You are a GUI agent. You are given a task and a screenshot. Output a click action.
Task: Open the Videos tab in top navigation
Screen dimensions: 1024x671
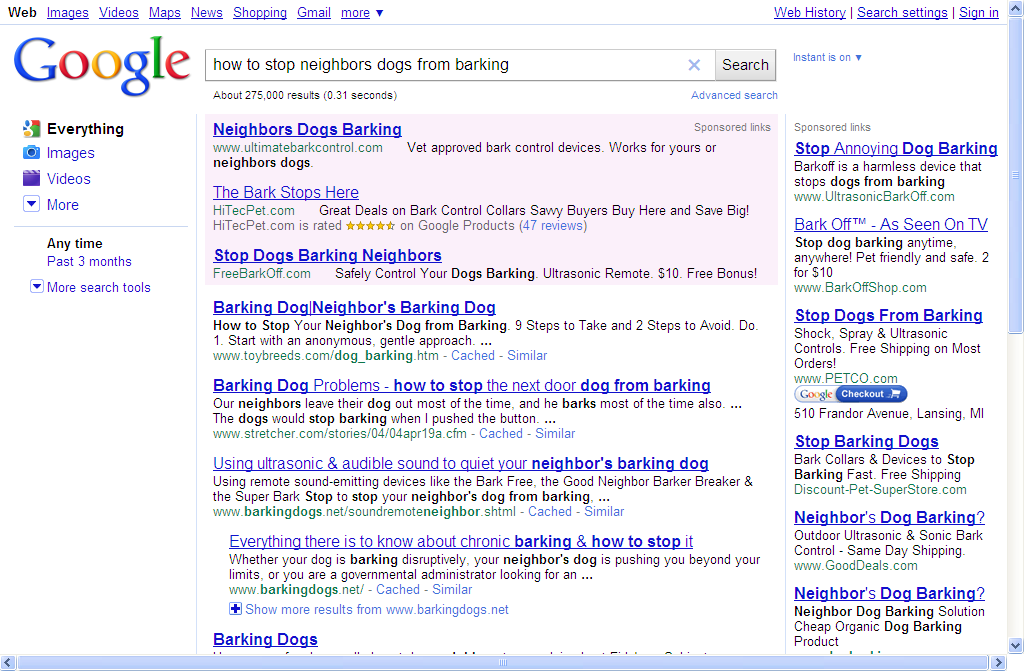119,12
